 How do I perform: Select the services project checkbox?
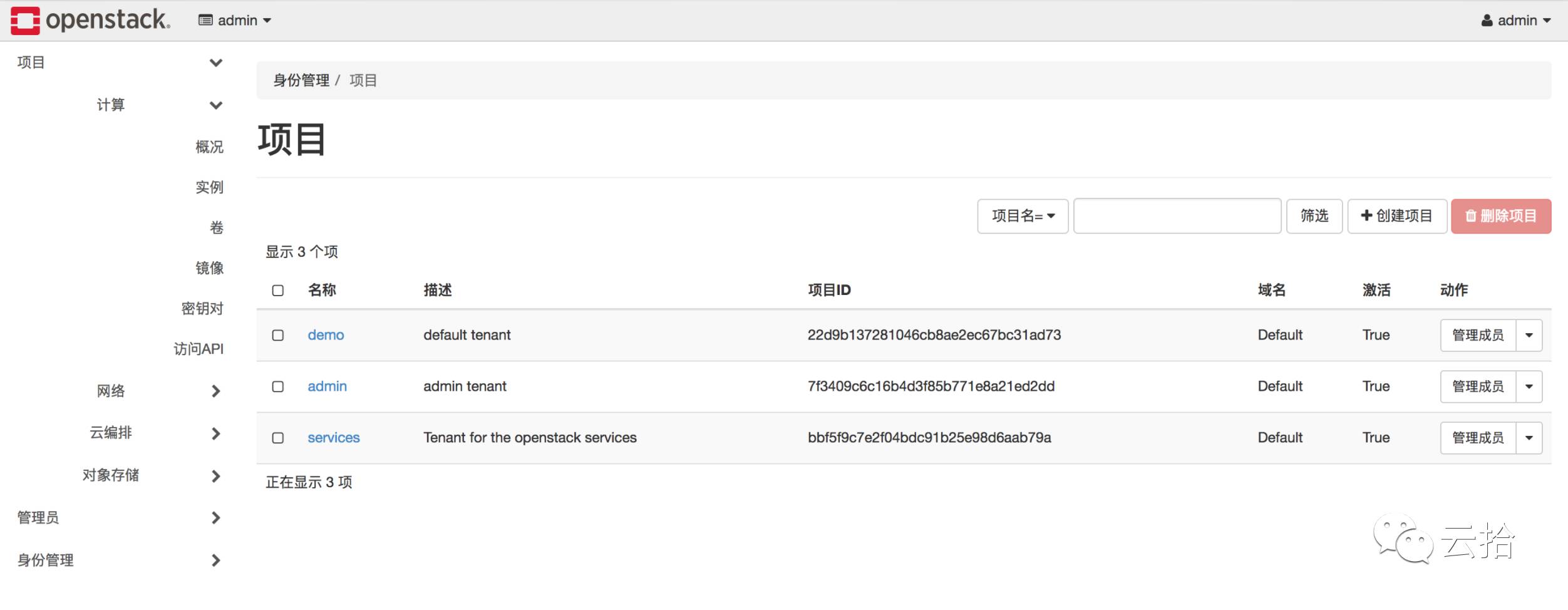(x=278, y=438)
